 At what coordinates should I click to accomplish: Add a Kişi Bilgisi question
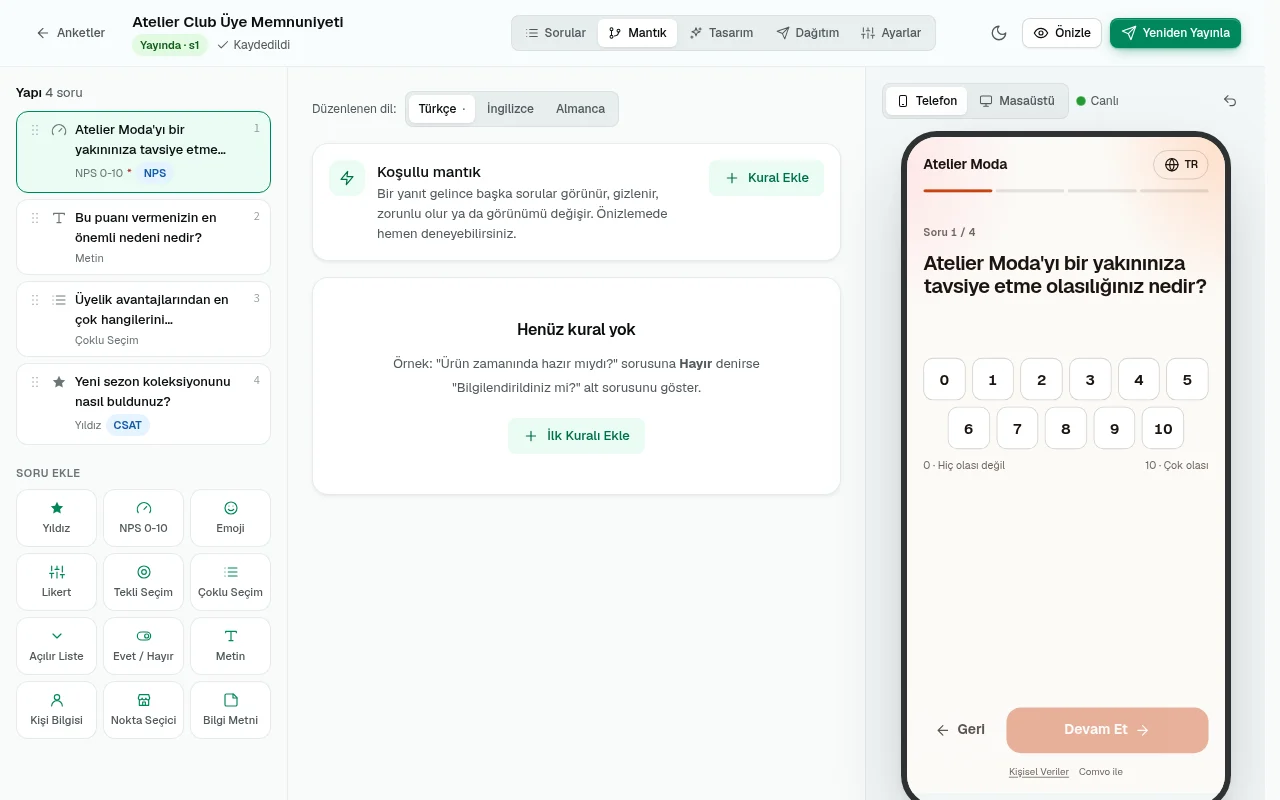[57, 709]
